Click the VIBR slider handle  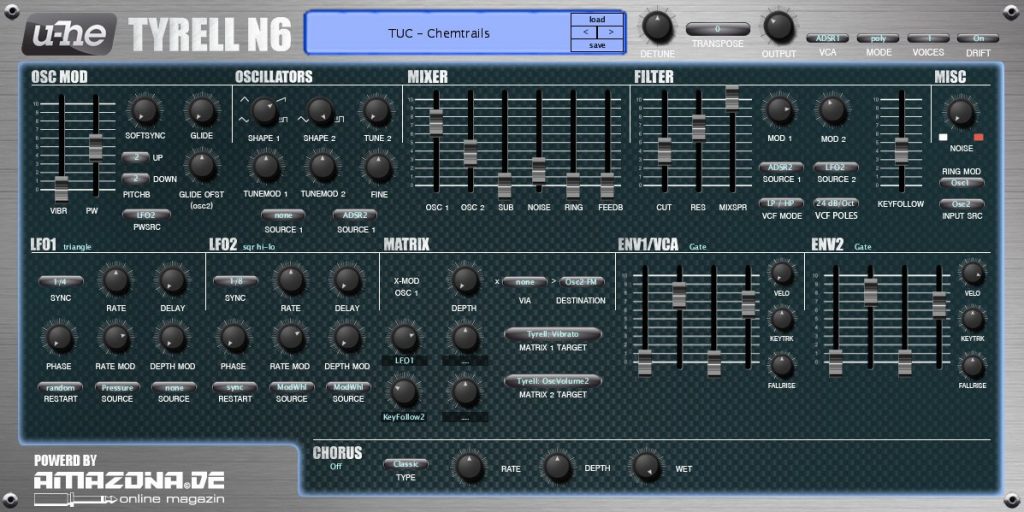61,188
